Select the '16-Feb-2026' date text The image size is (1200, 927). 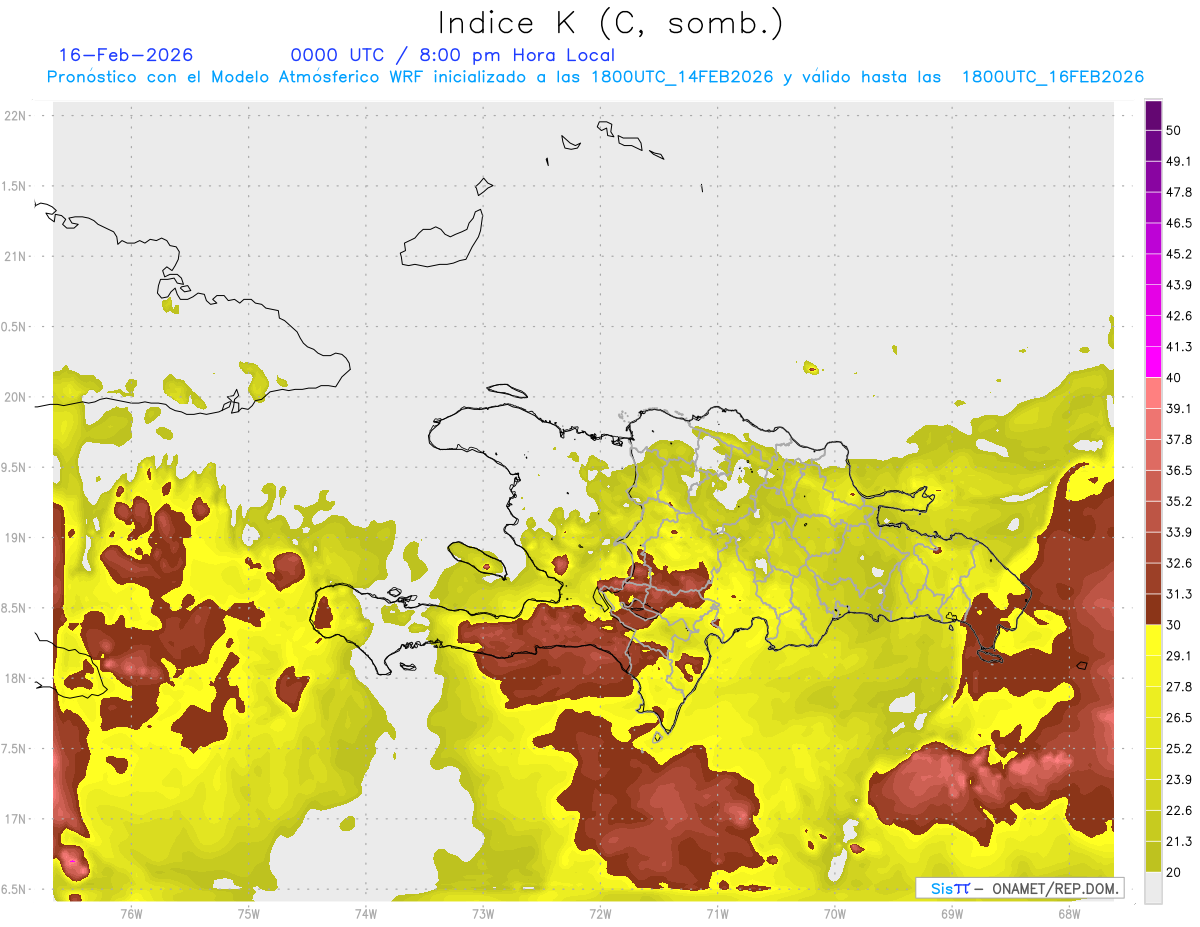126,55
